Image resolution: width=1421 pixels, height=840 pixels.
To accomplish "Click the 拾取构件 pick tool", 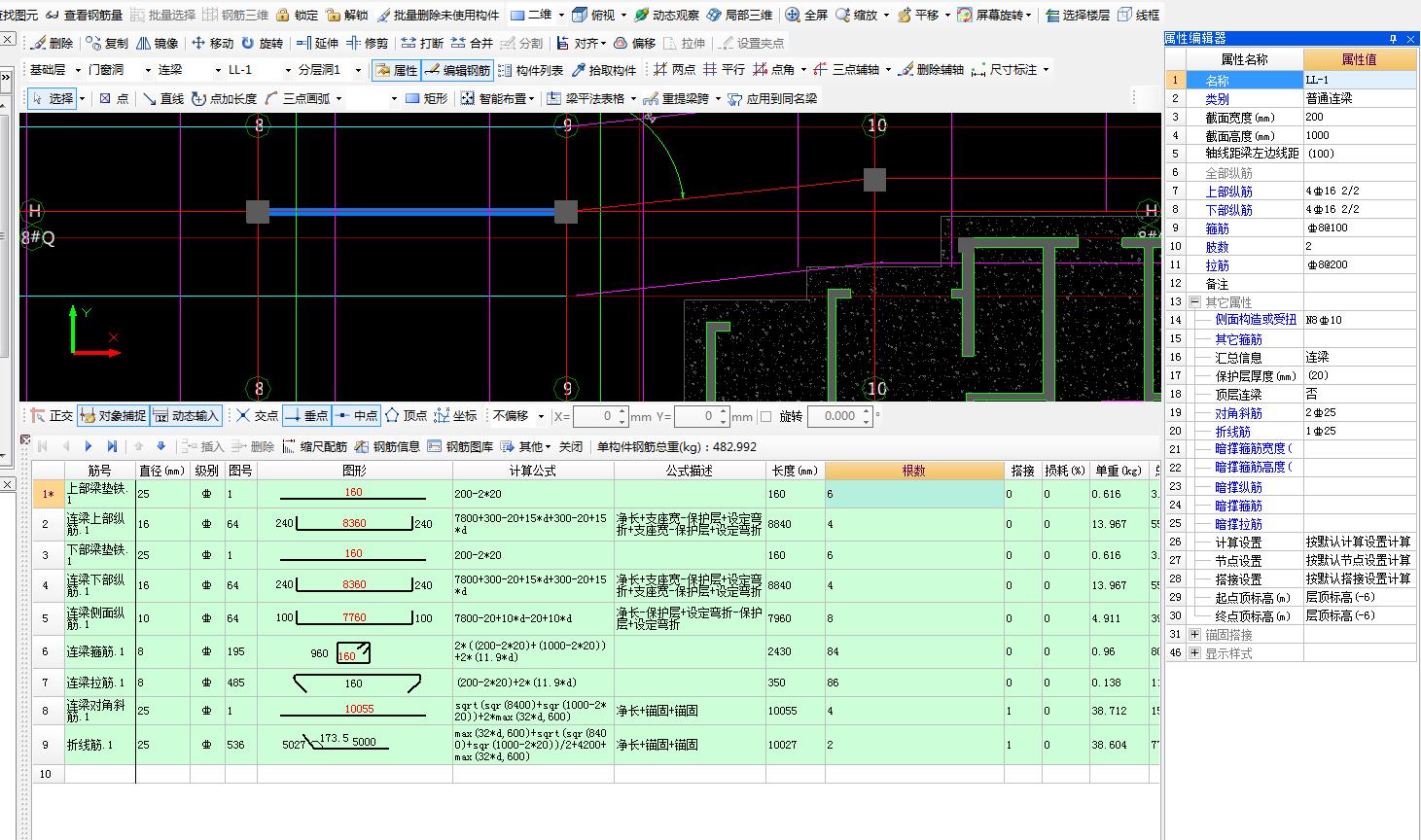I will coord(604,70).
